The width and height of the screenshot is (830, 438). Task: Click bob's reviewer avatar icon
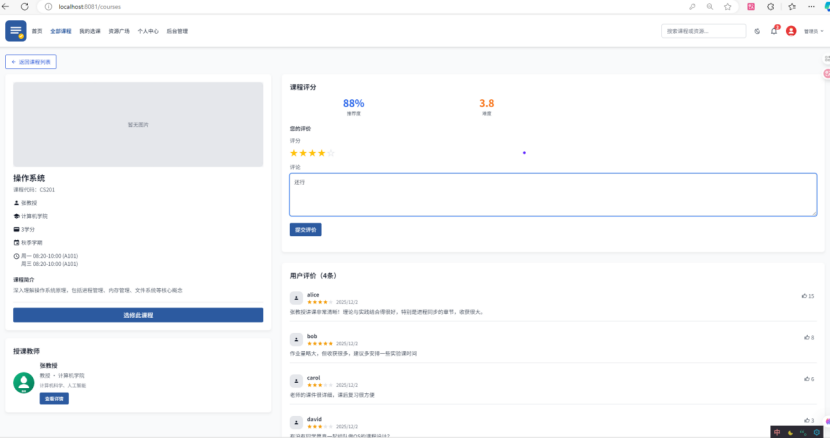[x=296, y=339]
